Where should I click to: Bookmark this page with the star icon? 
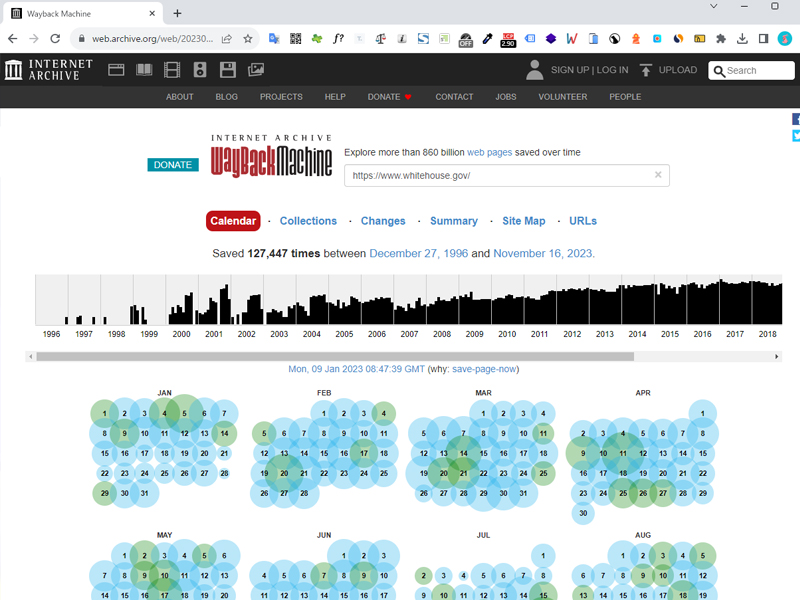tap(248, 39)
